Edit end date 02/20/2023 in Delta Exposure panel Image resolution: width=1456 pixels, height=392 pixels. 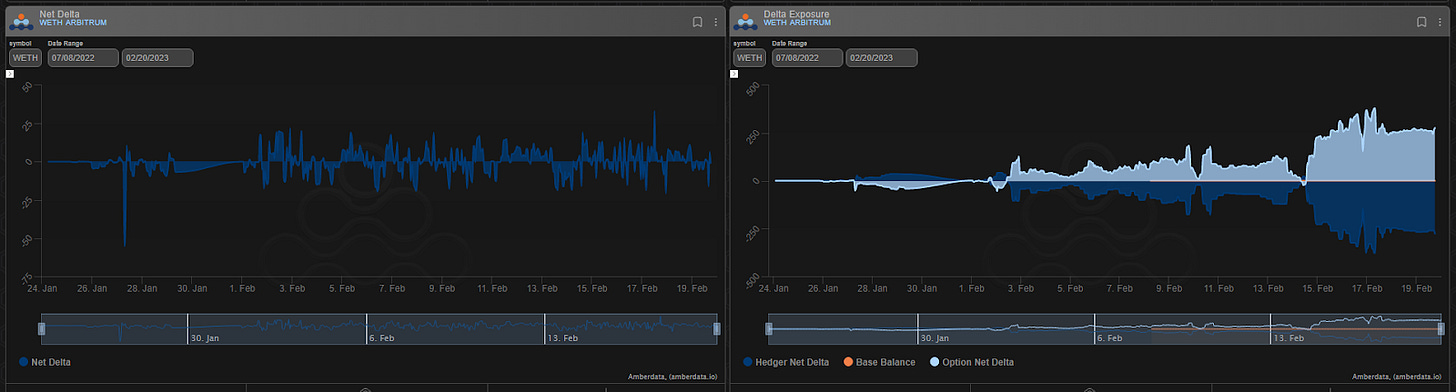[881, 58]
